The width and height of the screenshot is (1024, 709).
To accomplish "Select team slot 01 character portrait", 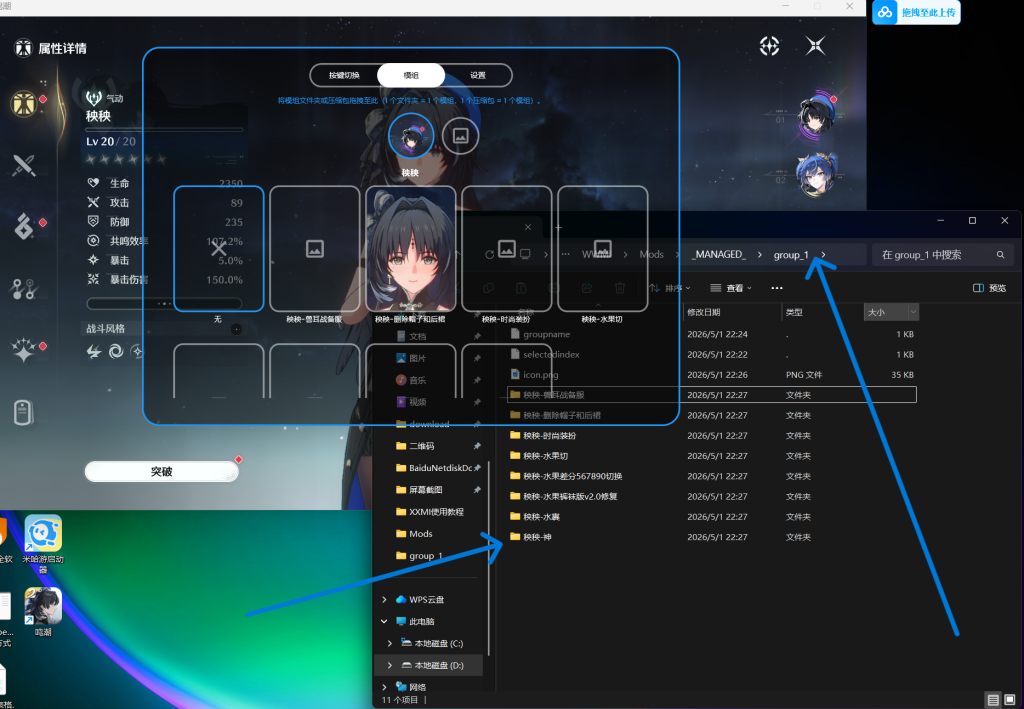I will point(816,116).
